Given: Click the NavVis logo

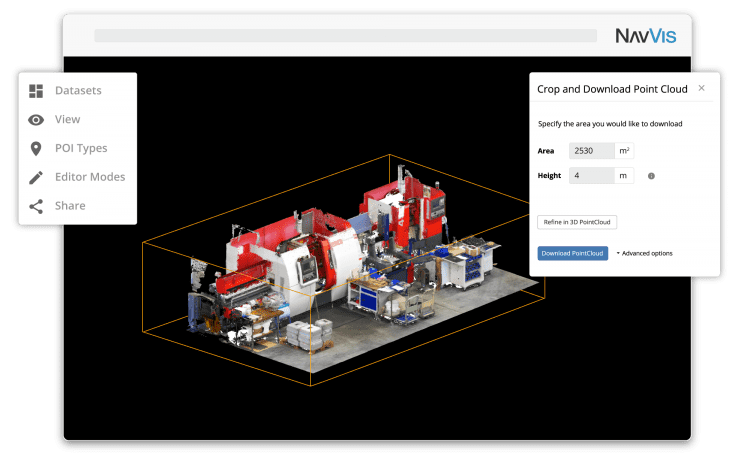Looking at the screenshot, I should point(646,36).
